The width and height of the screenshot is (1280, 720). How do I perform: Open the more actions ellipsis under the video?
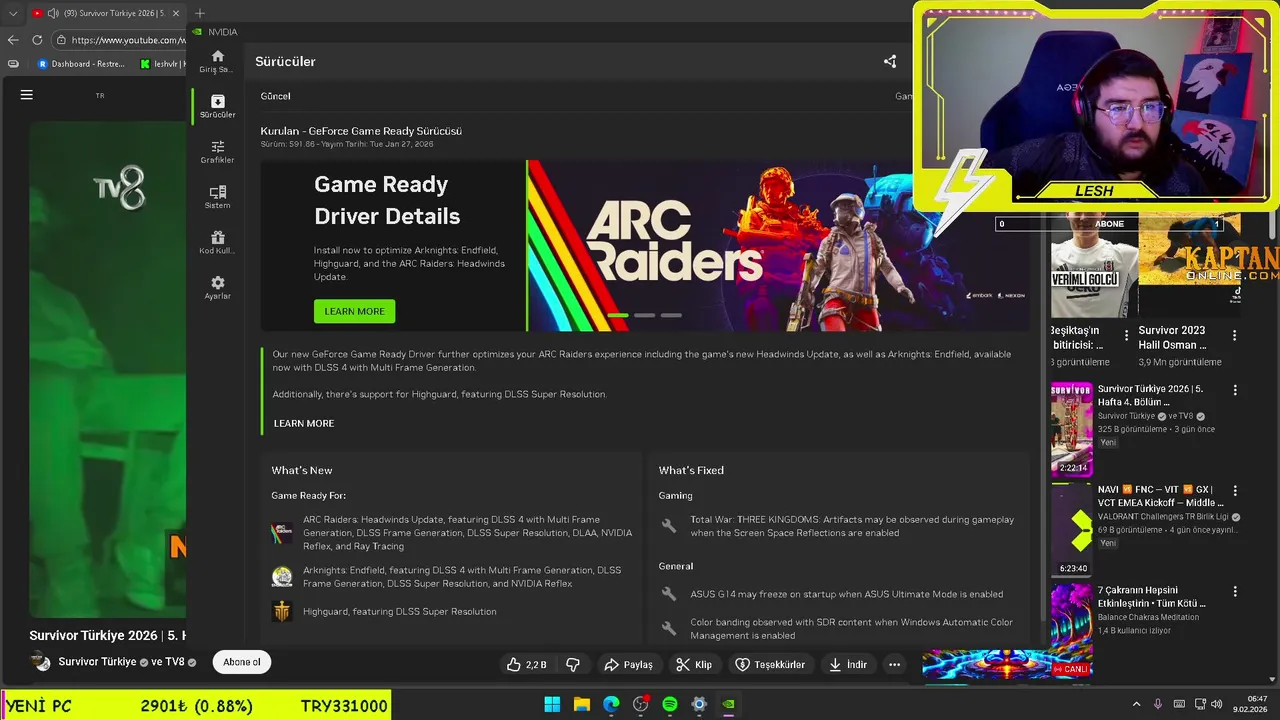pos(894,664)
